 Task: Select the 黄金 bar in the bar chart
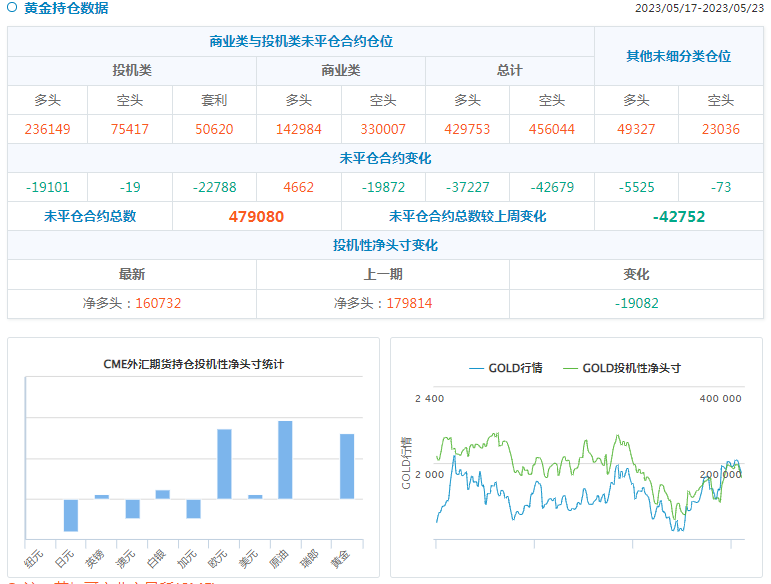[x=346, y=466]
